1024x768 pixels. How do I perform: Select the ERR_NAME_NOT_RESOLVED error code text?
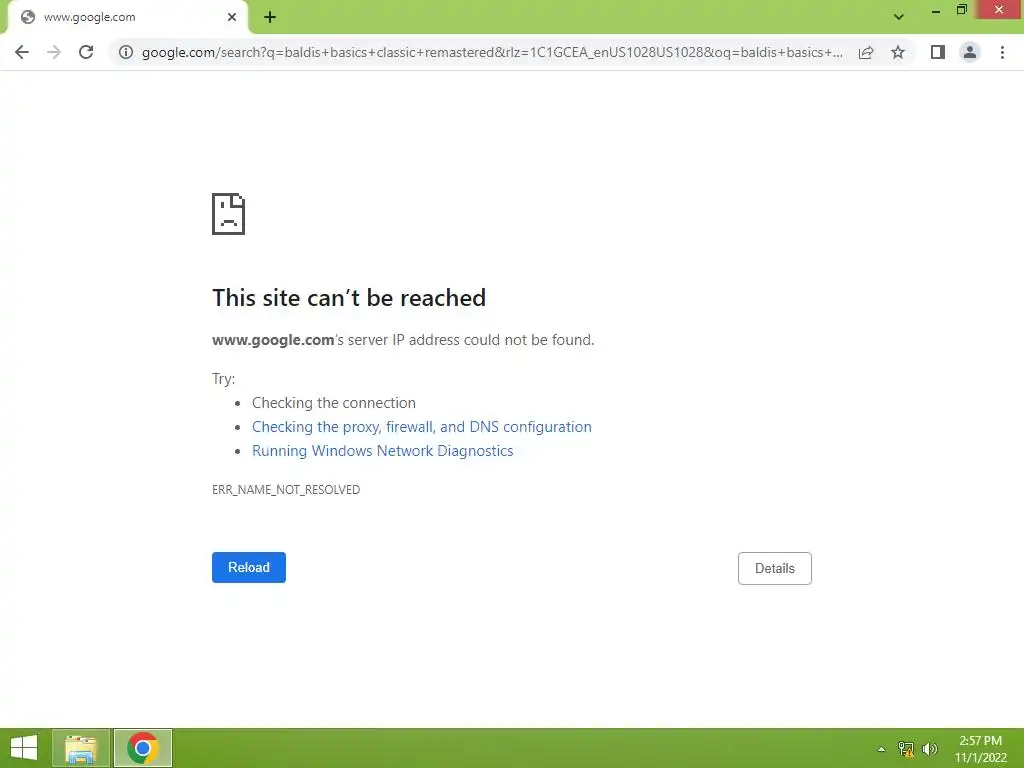[286, 490]
